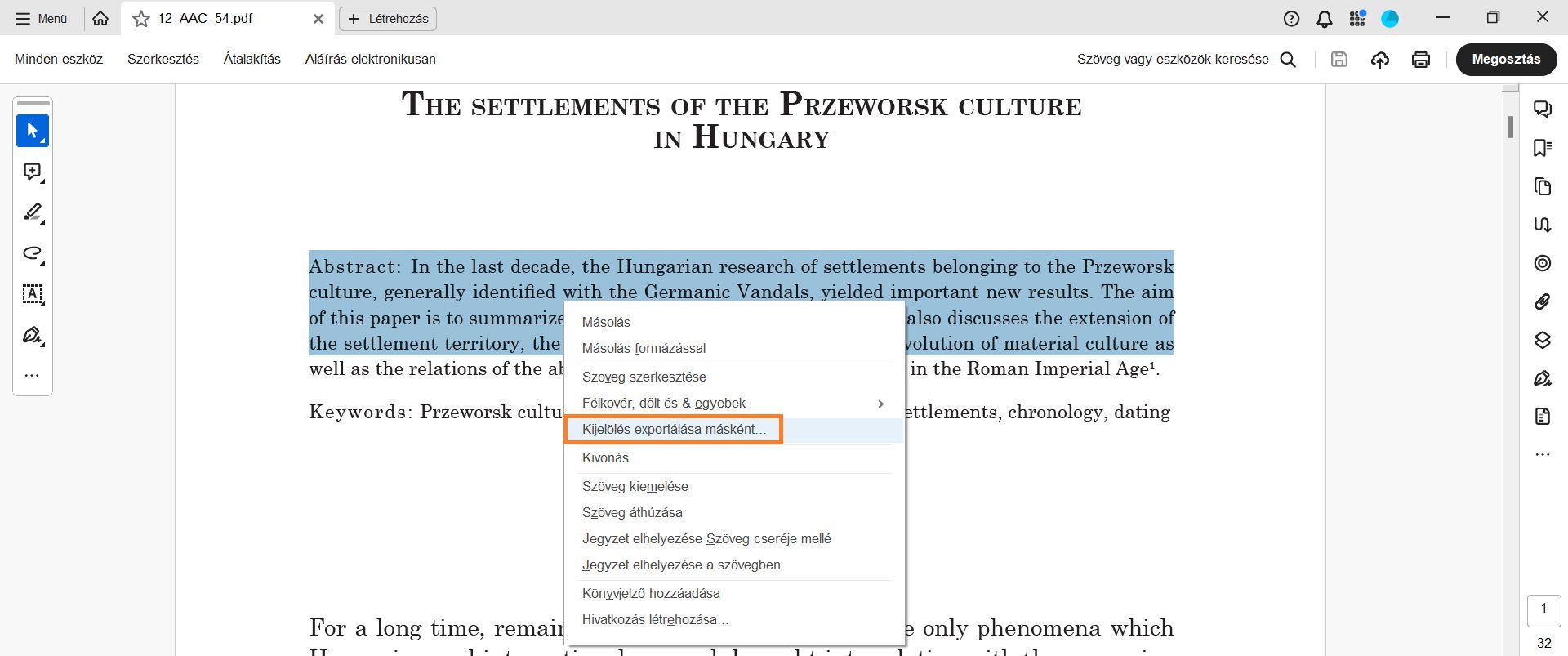1568x656 pixels.
Task: Open the page thumbnails panel icon
Action: tap(1543, 185)
